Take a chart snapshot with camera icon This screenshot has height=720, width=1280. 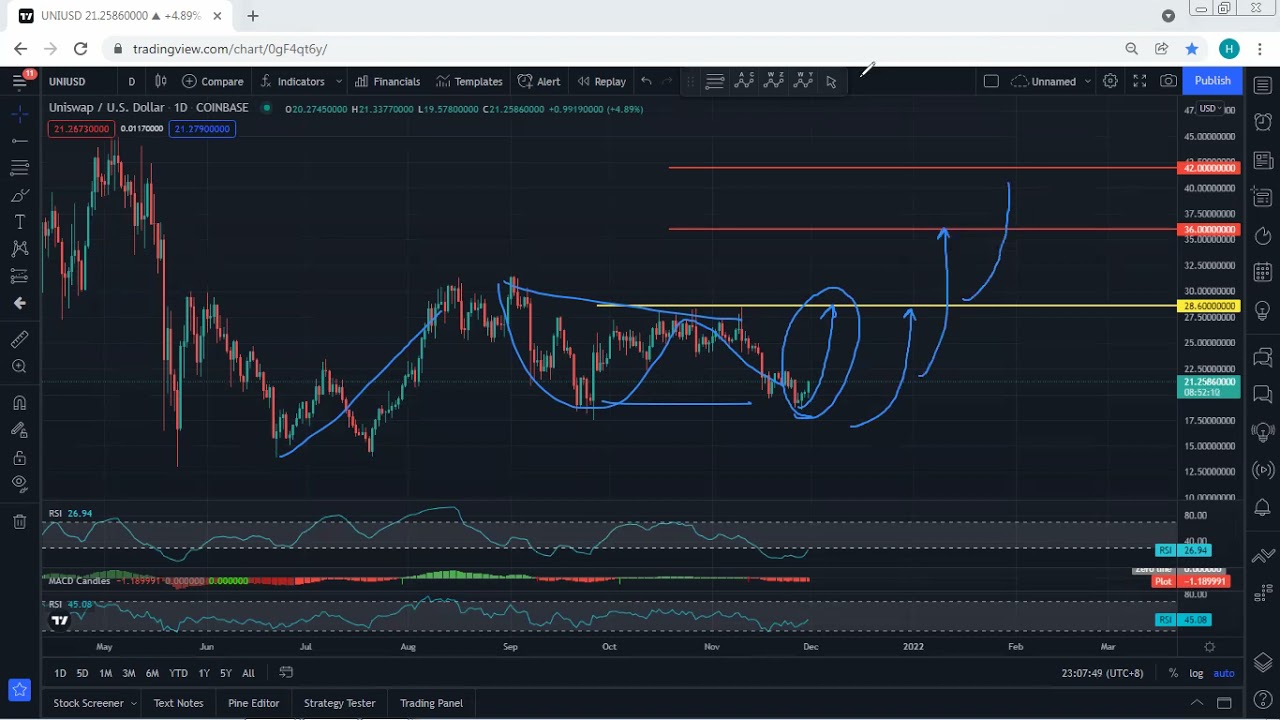[1168, 81]
